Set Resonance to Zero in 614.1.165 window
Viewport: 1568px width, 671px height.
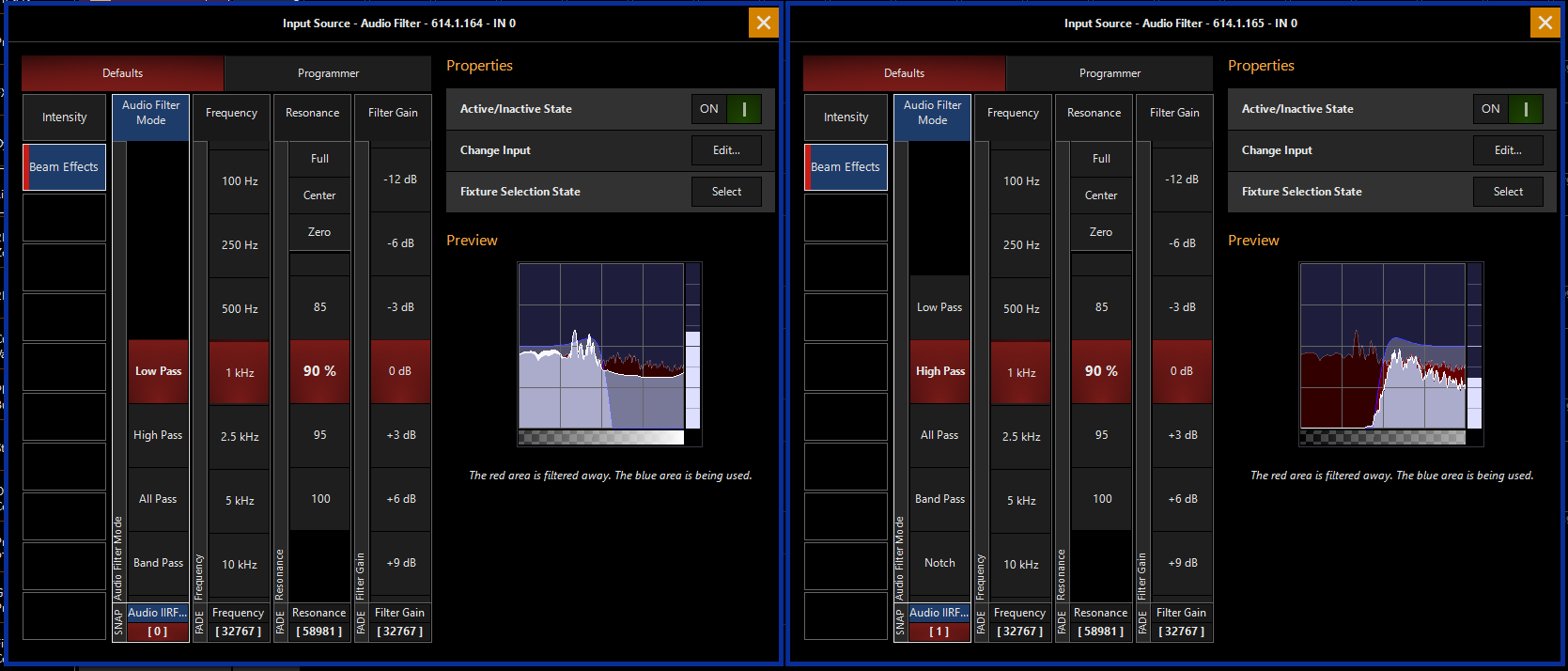coord(1101,232)
